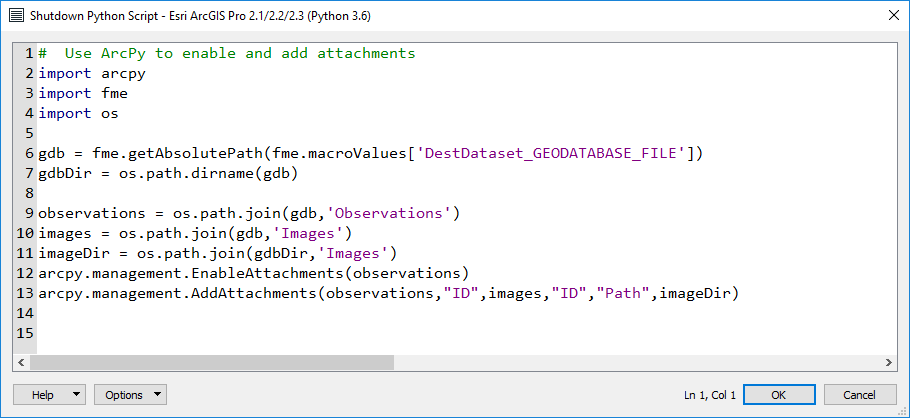
Task: Place cursor on empty line 15
Action: point(200,333)
